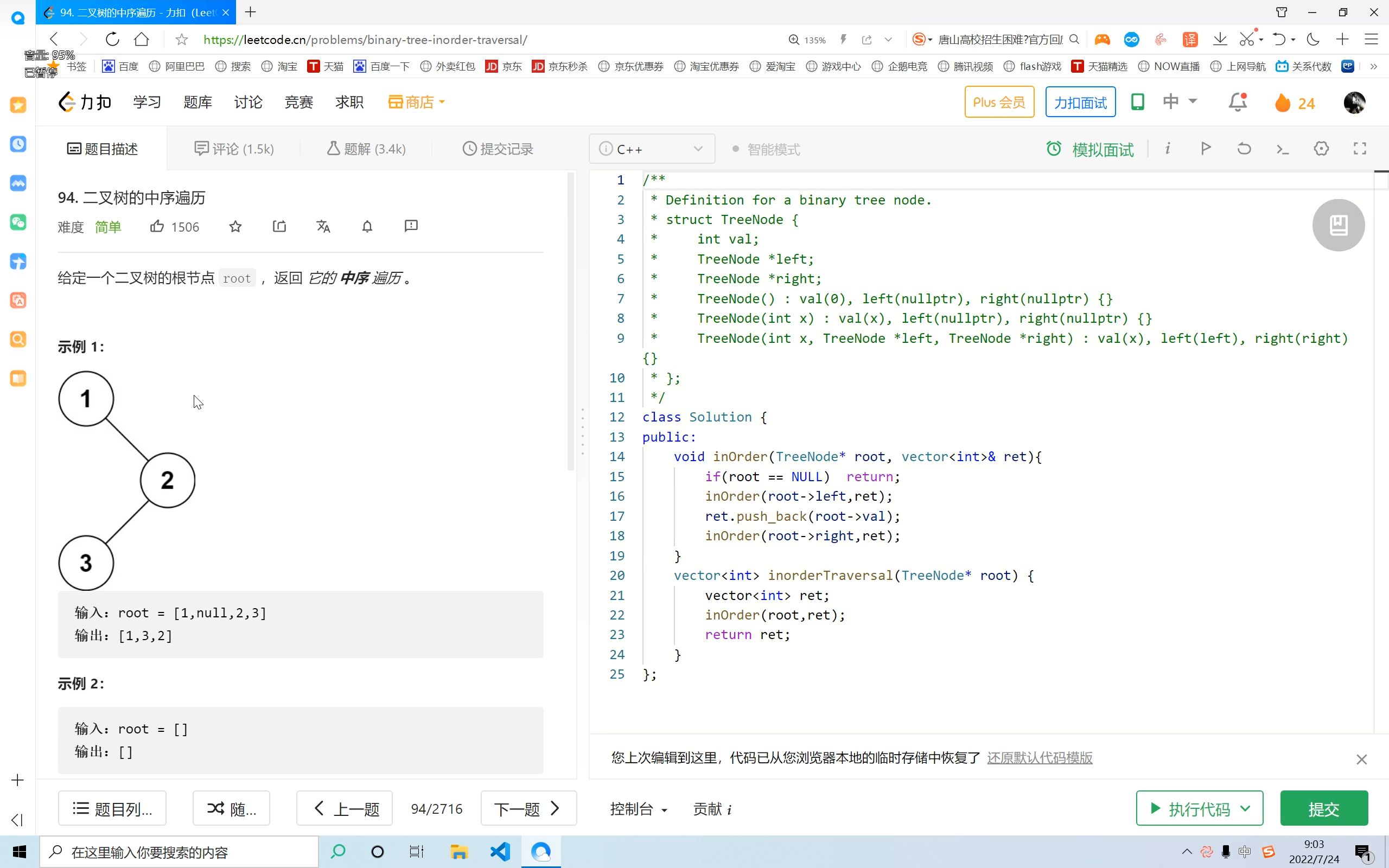
Task: Open the 提交记录 submissions tab
Action: pos(498,149)
